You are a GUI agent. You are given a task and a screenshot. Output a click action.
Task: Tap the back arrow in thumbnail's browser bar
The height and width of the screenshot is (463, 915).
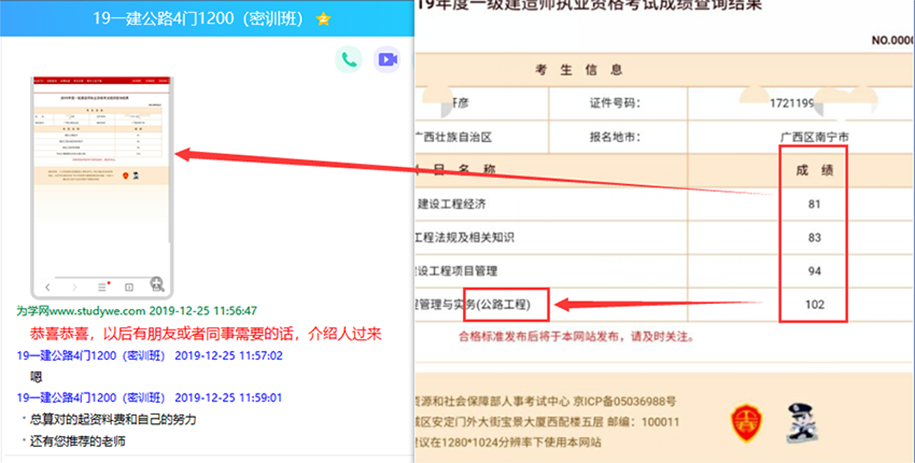[x=47, y=287]
